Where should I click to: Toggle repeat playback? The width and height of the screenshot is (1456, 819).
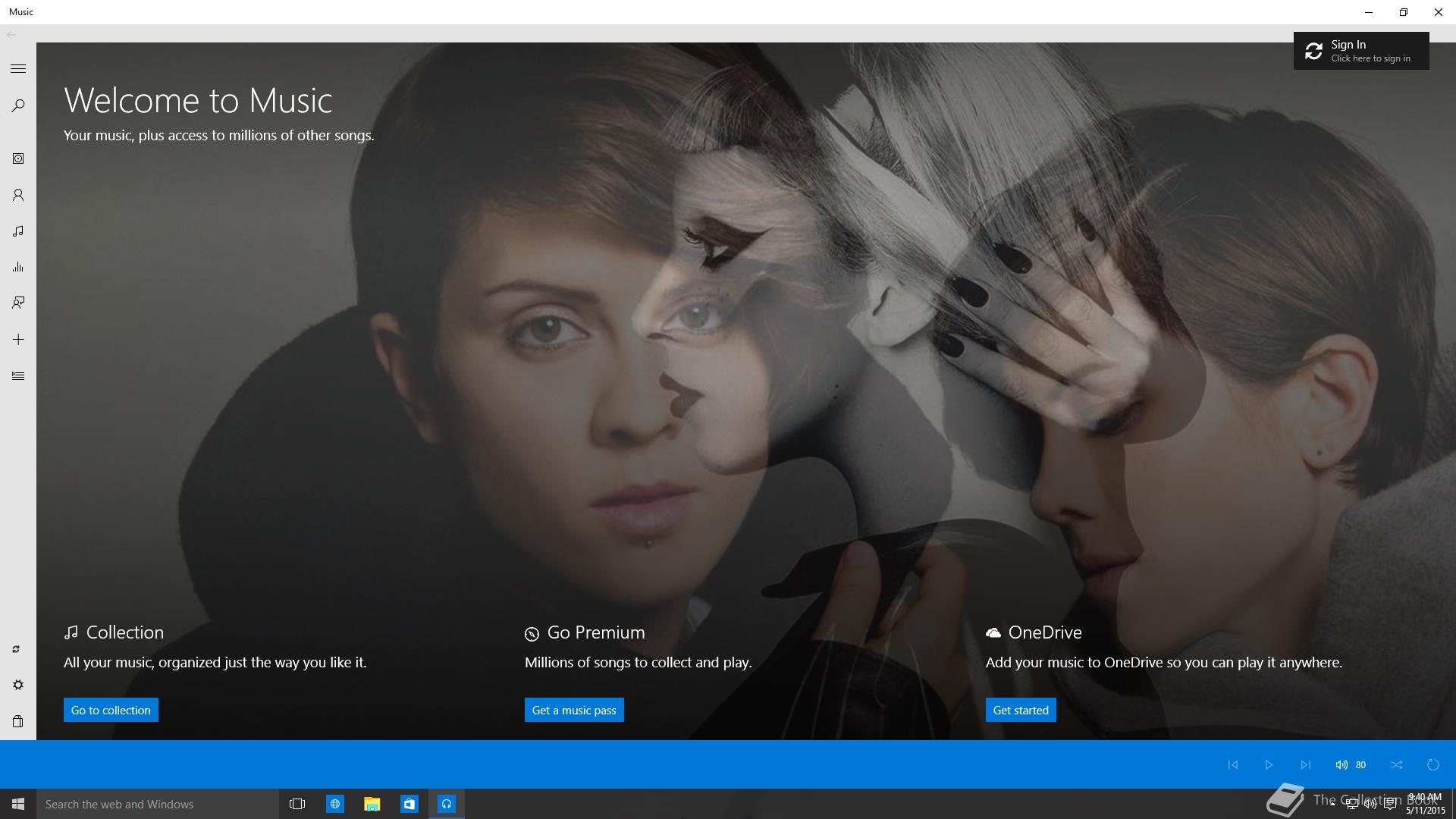coord(1433,764)
